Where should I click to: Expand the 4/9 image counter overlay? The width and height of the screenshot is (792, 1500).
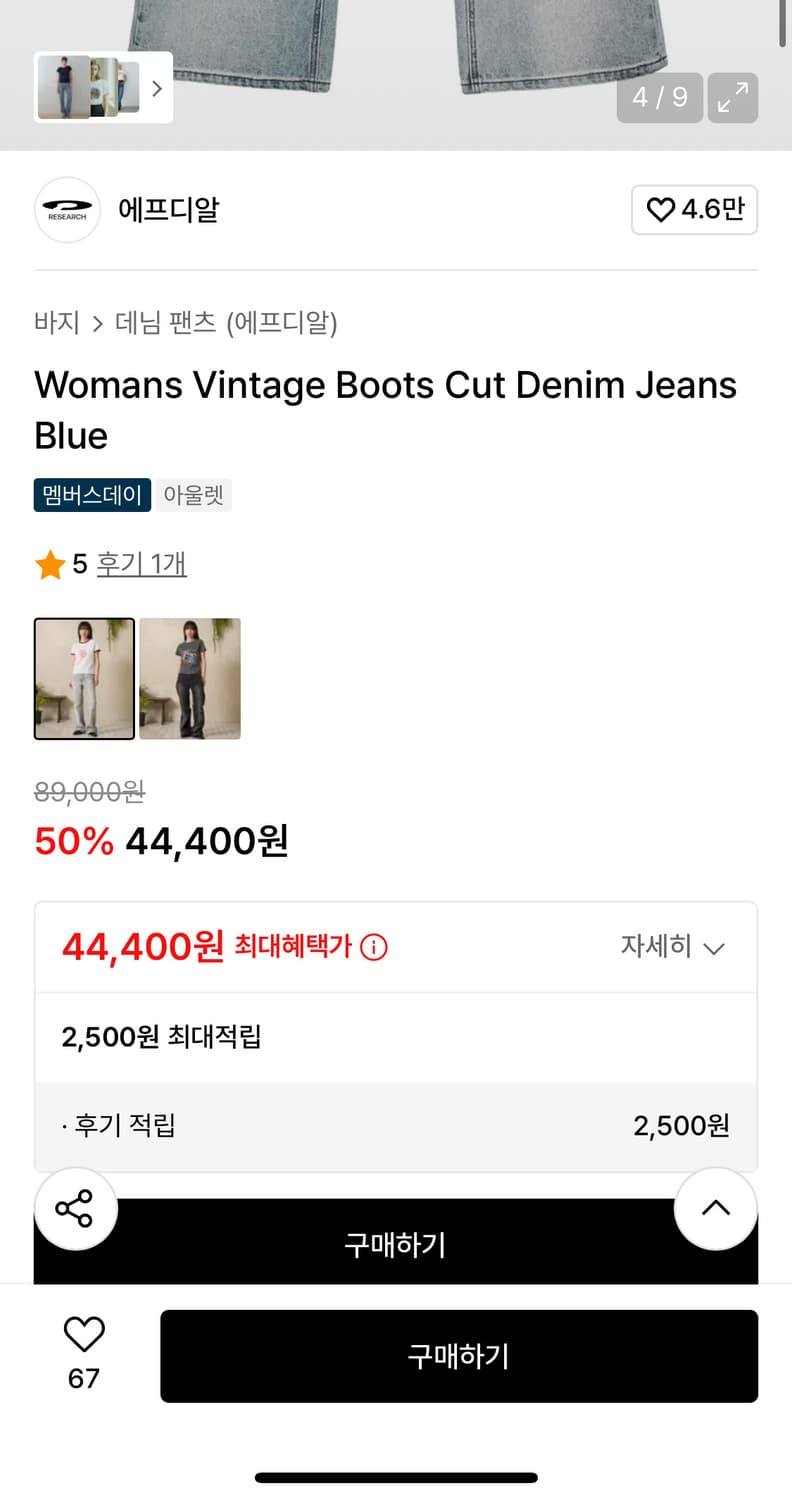pyautogui.click(x=659, y=97)
